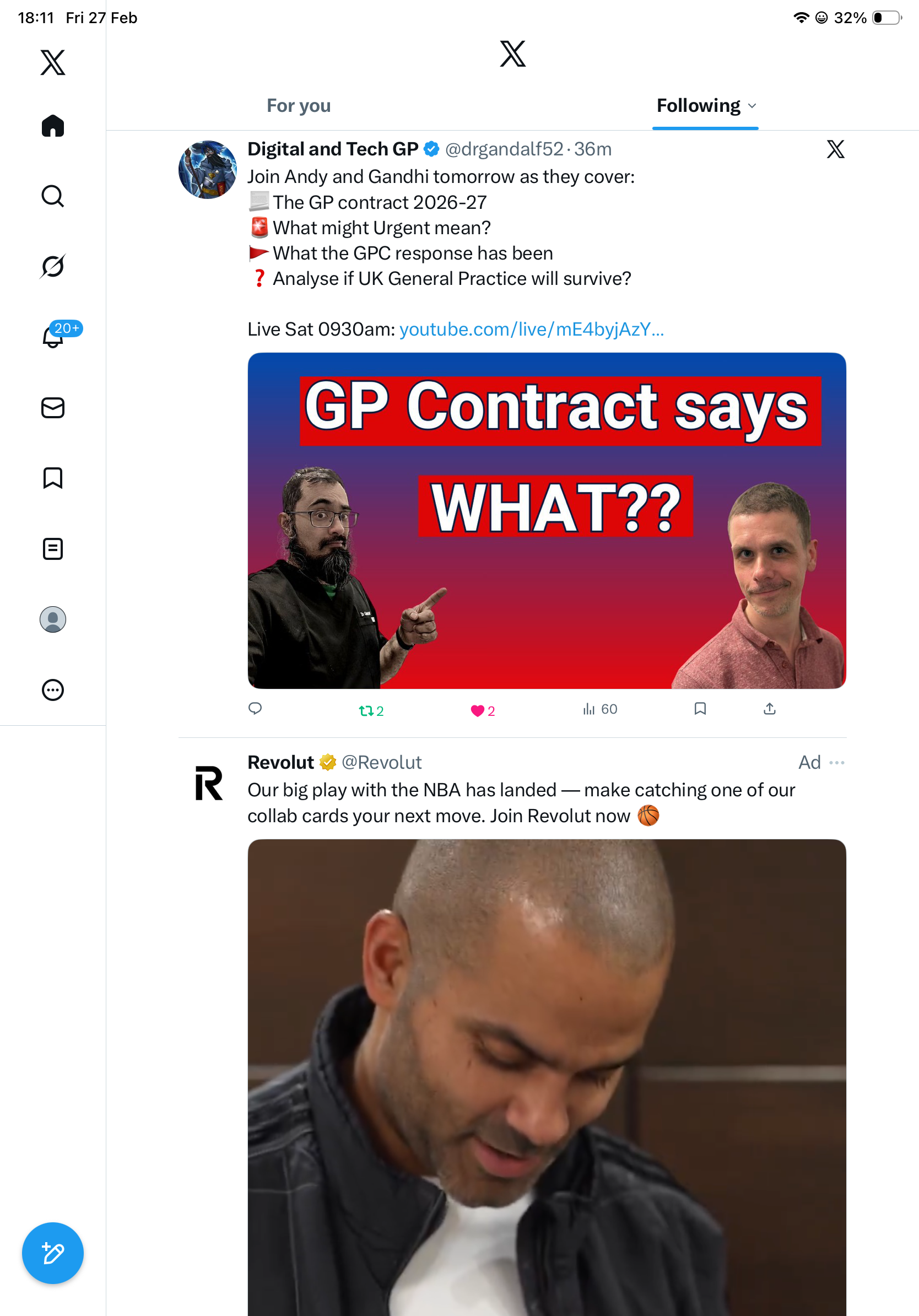Open Bookmarks from the sidebar
The width and height of the screenshot is (919, 1316).
(53, 478)
